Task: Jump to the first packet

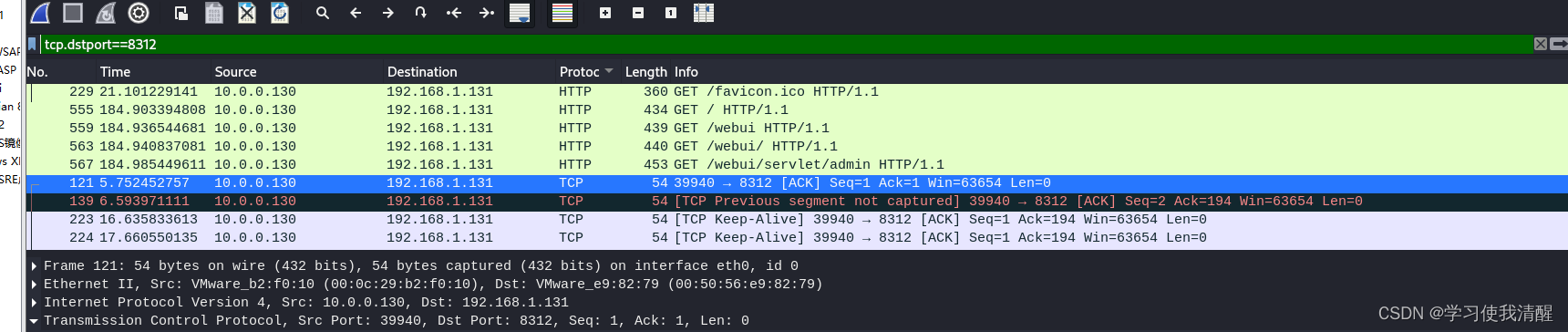Action: [454, 13]
